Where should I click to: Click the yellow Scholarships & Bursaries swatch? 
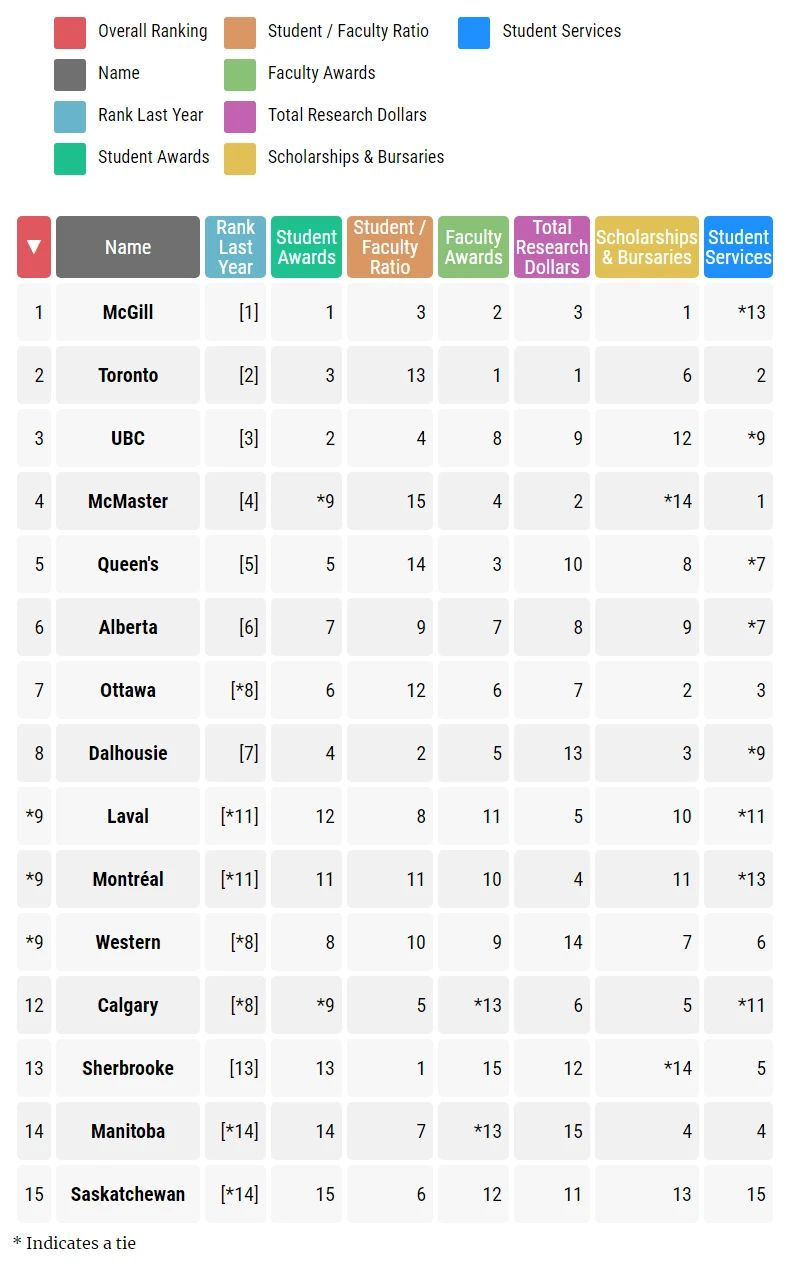coord(240,158)
